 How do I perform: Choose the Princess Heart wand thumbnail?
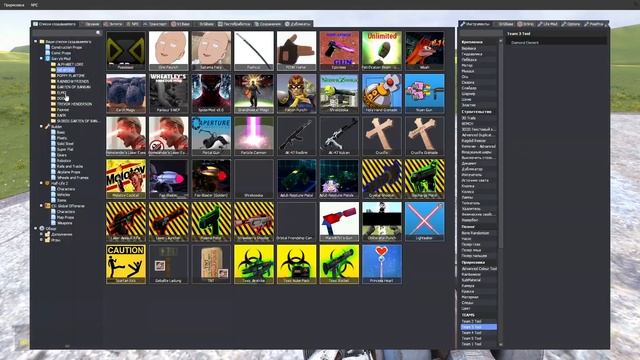382,264
